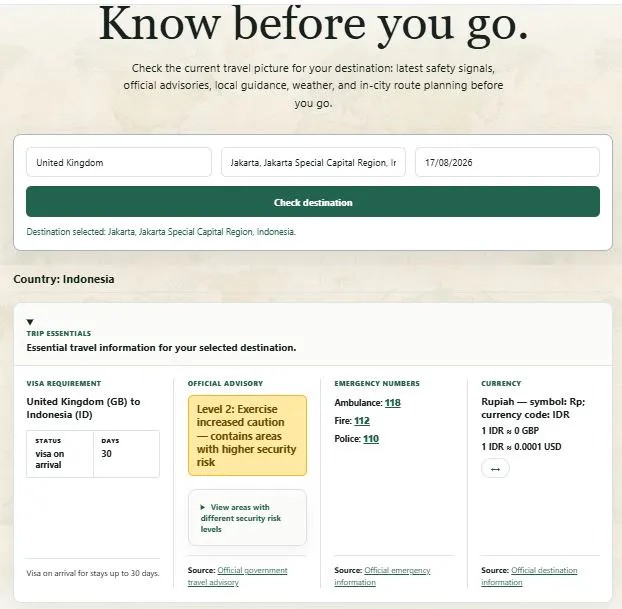Screen dimensions: 622x609
Task: Open Official destination information source link
Action: [x=530, y=576]
